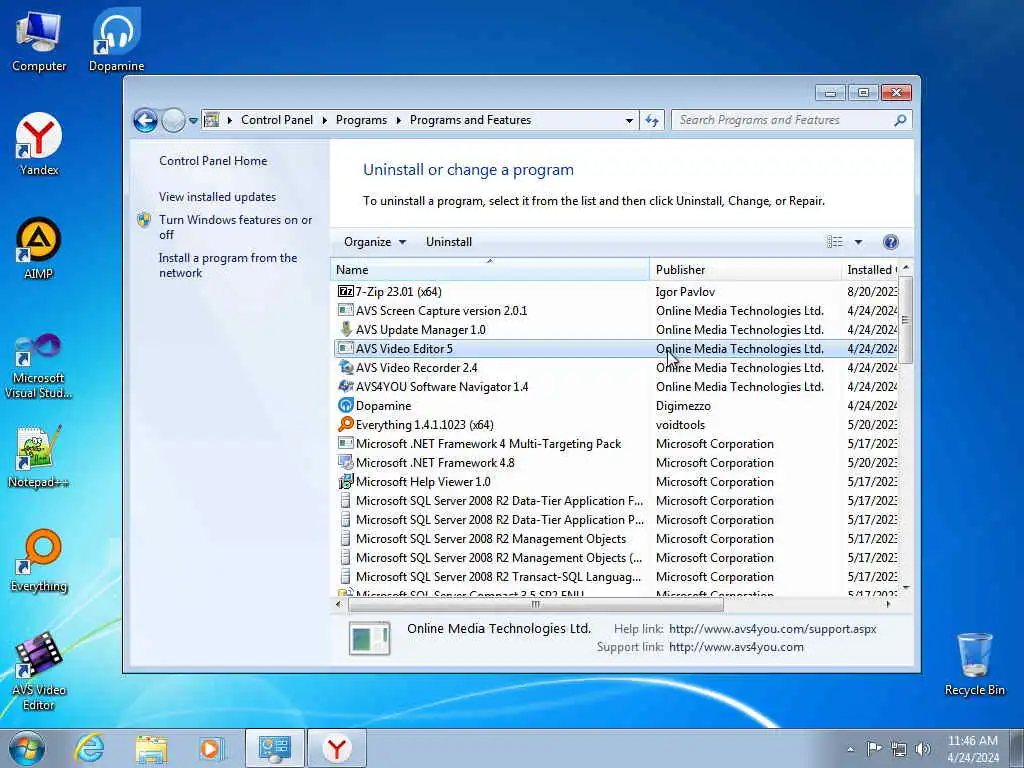This screenshot has width=1024, height=768.
Task: Open the Recycle Bin on desktop
Action: tap(974, 664)
